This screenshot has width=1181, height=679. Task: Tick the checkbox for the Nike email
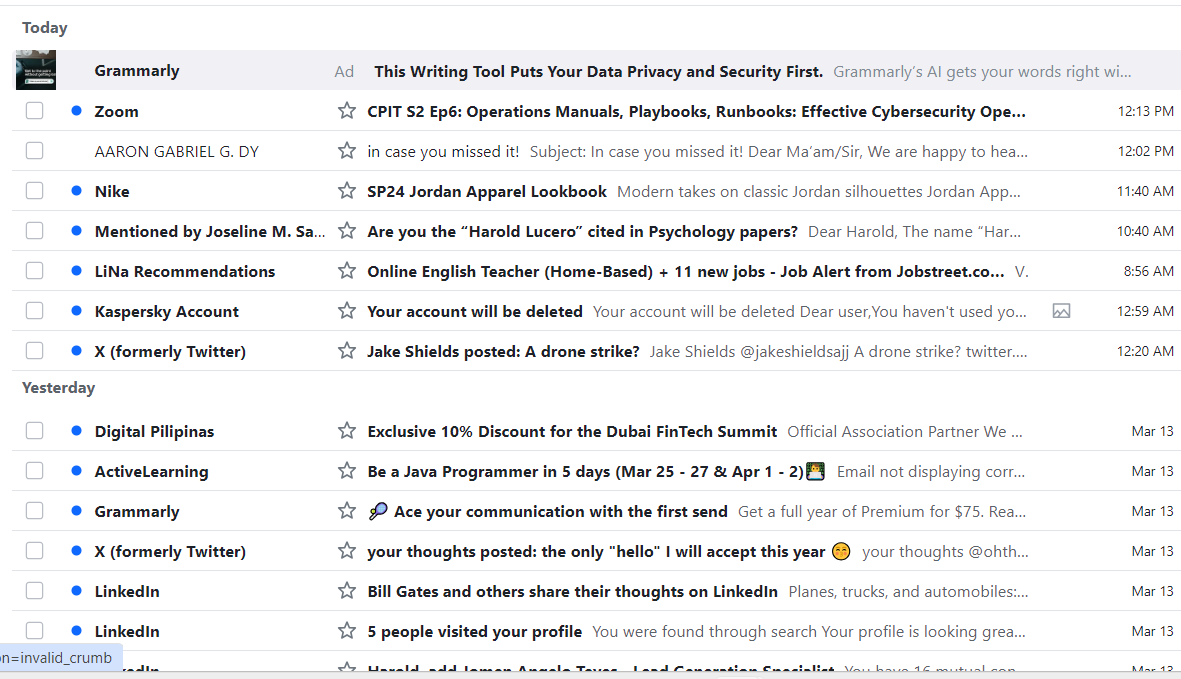point(35,191)
